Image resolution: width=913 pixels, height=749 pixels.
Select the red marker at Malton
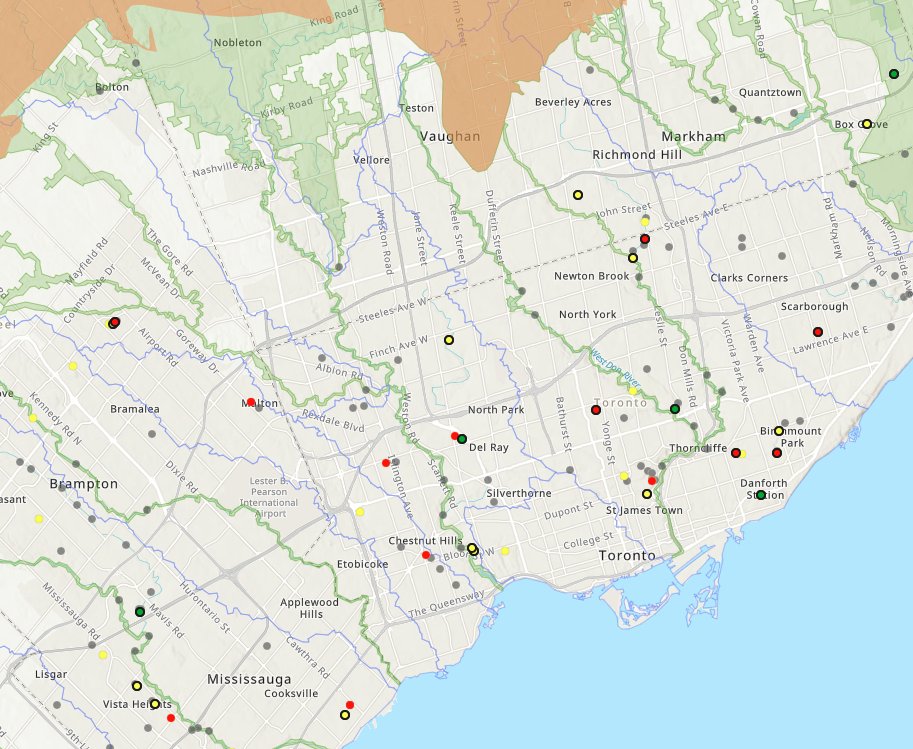click(x=251, y=402)
